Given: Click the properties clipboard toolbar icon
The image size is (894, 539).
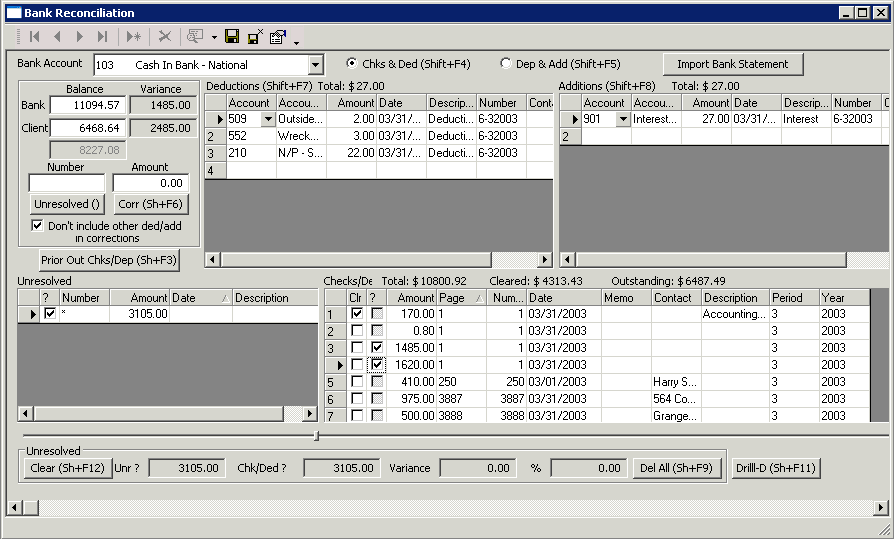Looking at the screenshot, I should [278, 37].
